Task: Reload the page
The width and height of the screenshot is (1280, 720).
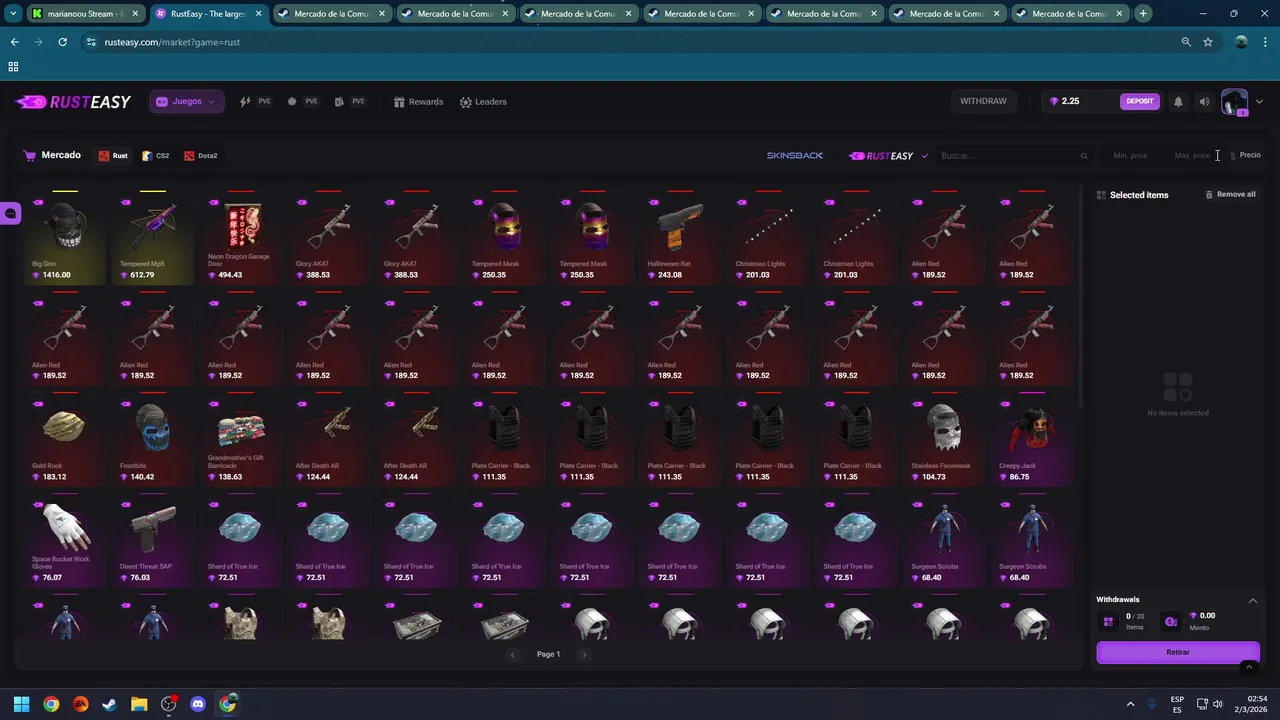Action: click(x=62, y=42)
